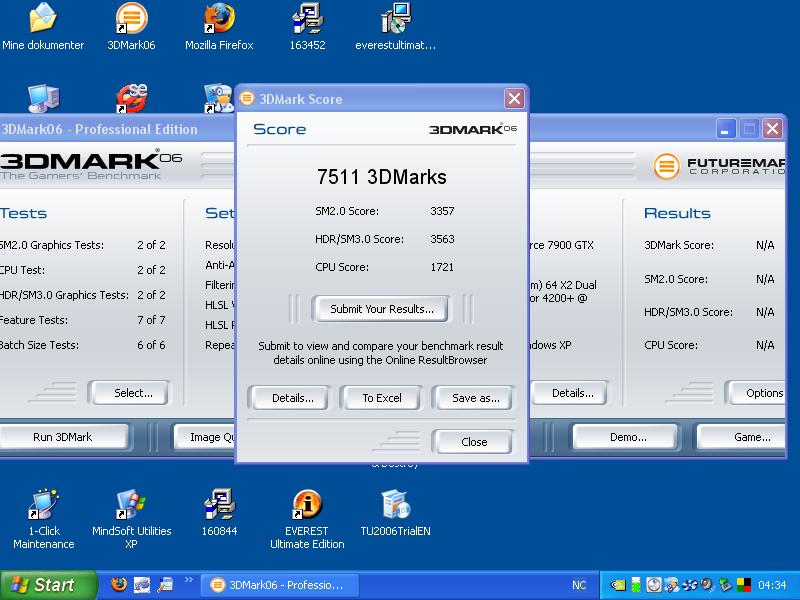The image size is (800, 600).
Task: Click the CPU Score value 1721
Action: (x=442, y=267)
